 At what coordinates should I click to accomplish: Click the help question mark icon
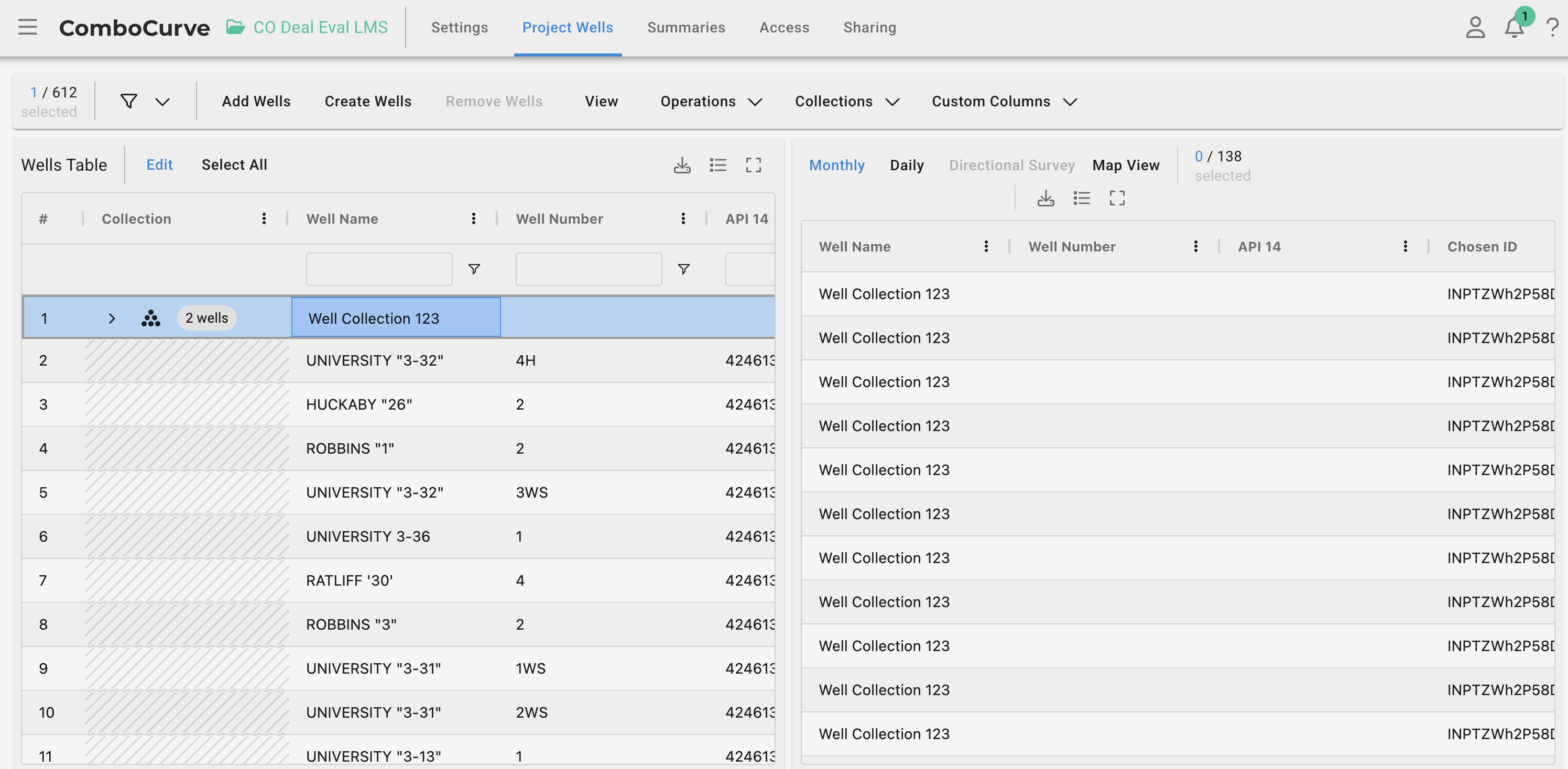point(1552,28)
